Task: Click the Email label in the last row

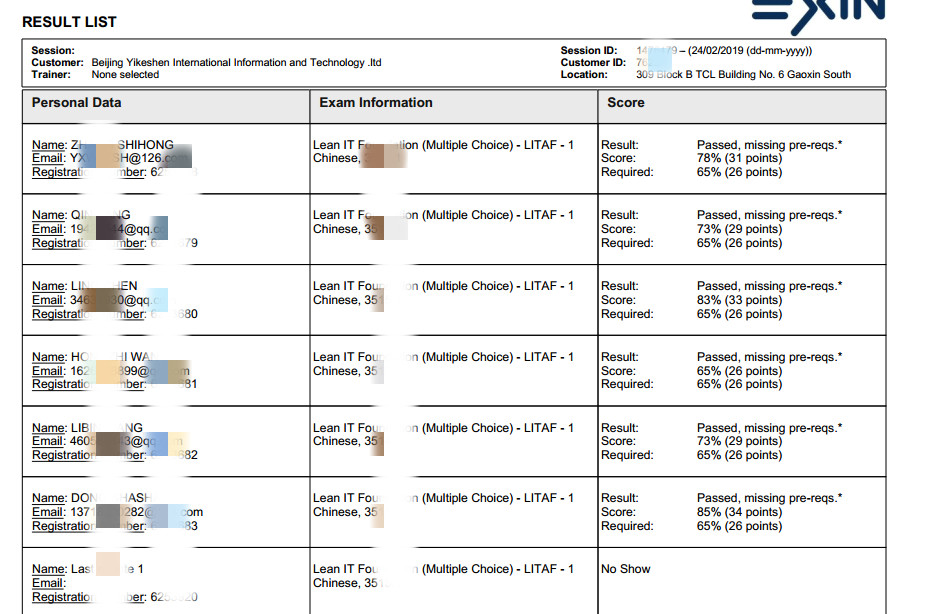Action: click(x=48, y=583)
